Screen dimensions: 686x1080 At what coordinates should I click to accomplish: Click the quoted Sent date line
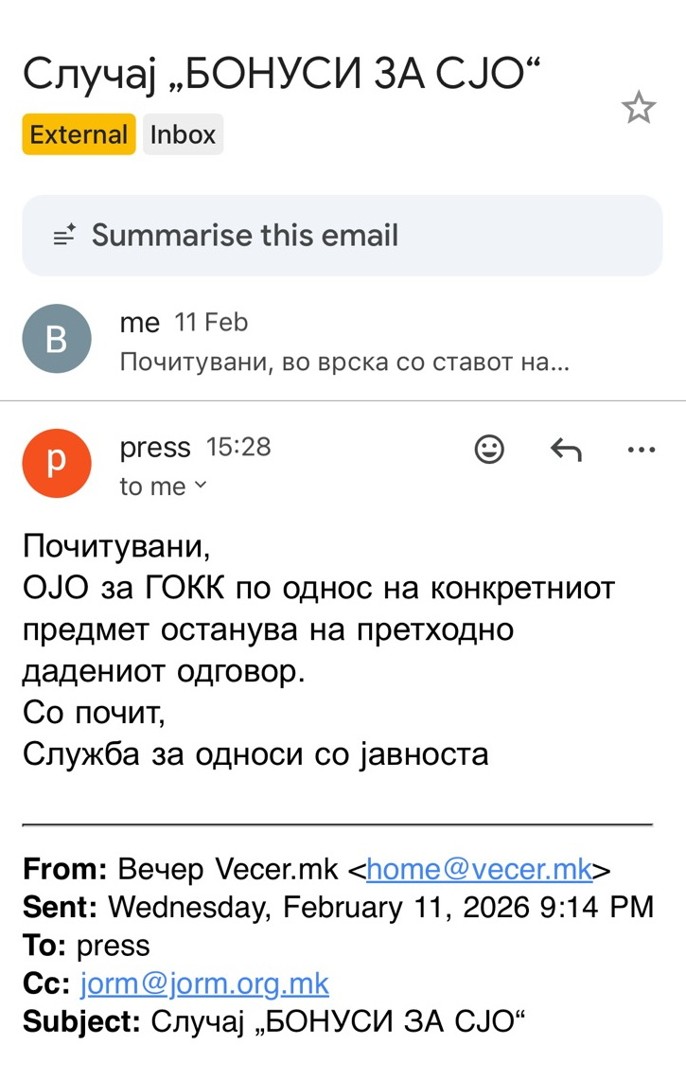(x=338, y=907)
